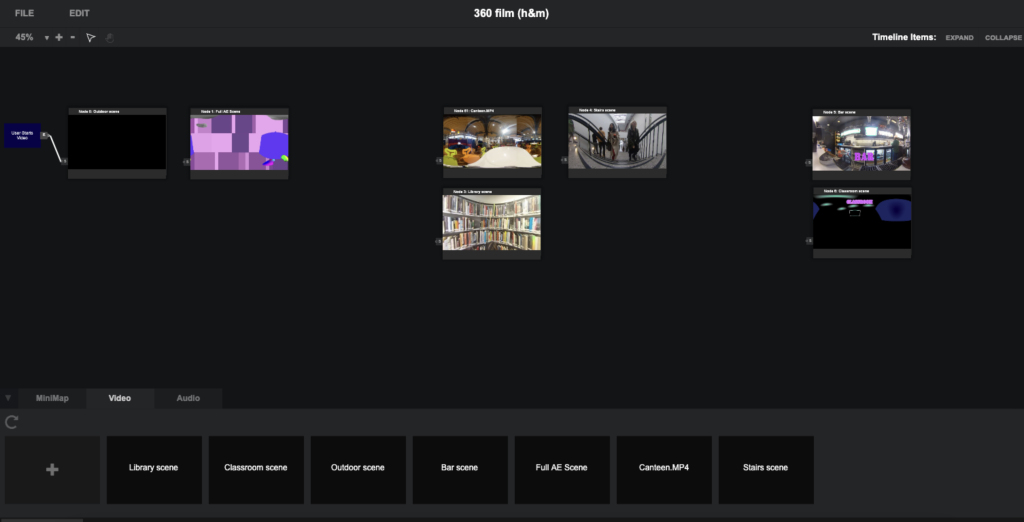The image size is (1024, 522).
Task: Switch to the Video tab
Action: 120,398
